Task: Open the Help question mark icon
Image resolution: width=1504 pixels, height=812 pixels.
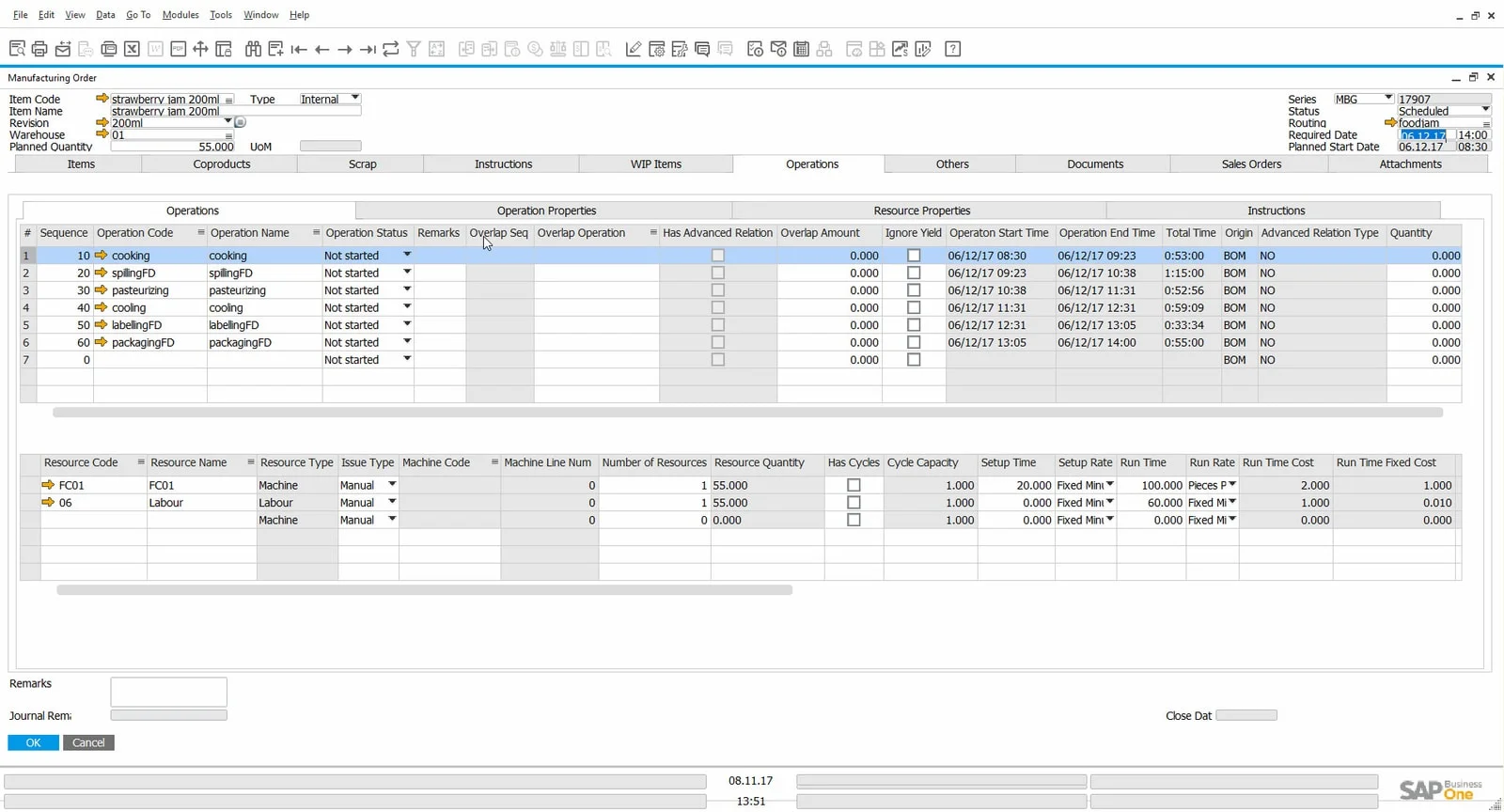Action: [x=952, y=49]
